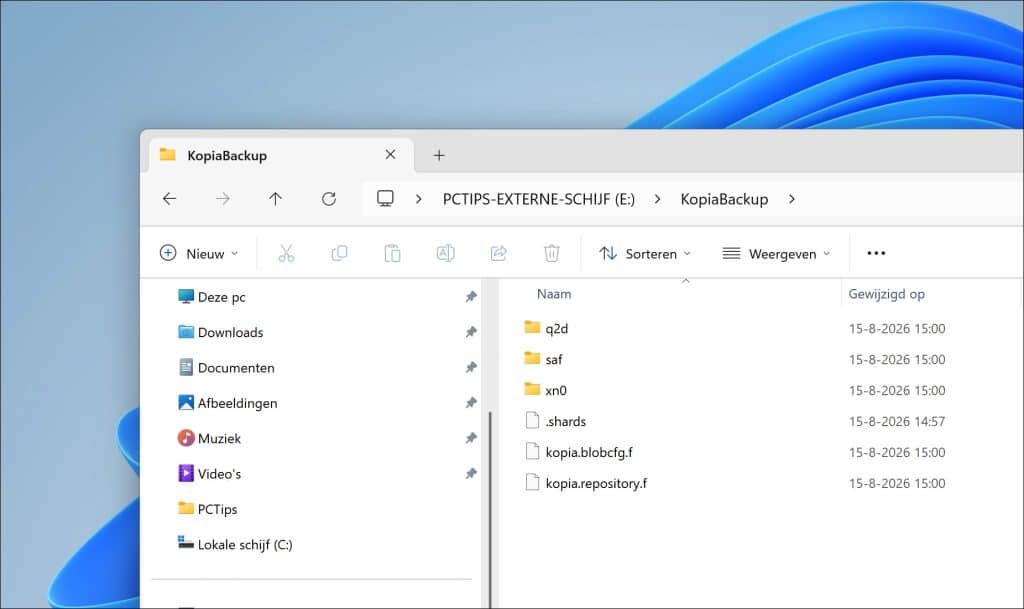Screen dimensions: 1024x609
Task: Click KopiaBackup breadcrumb in address bar
Action: point(724,199)
